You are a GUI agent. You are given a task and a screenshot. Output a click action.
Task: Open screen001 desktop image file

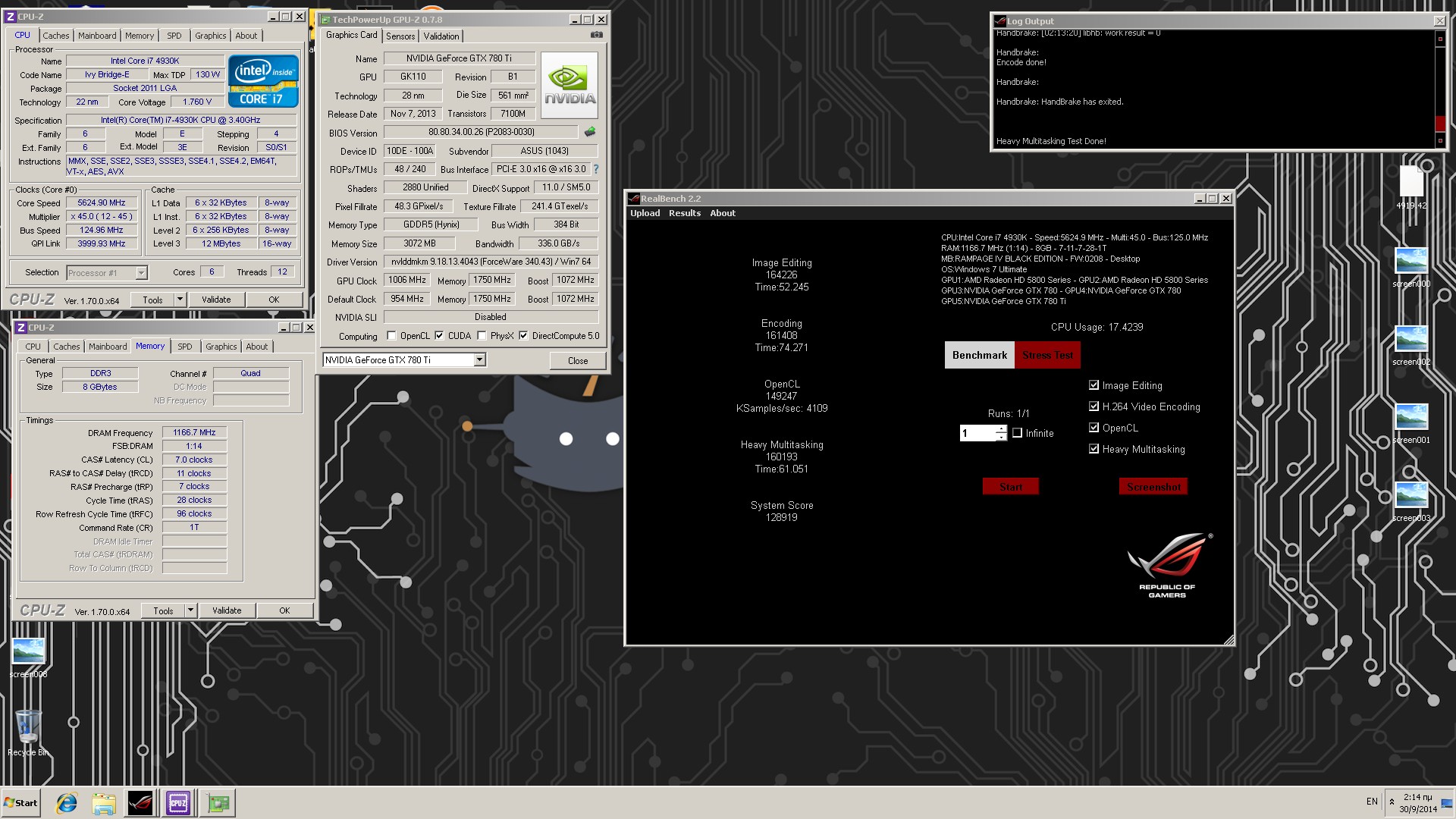pos(1411,423)
